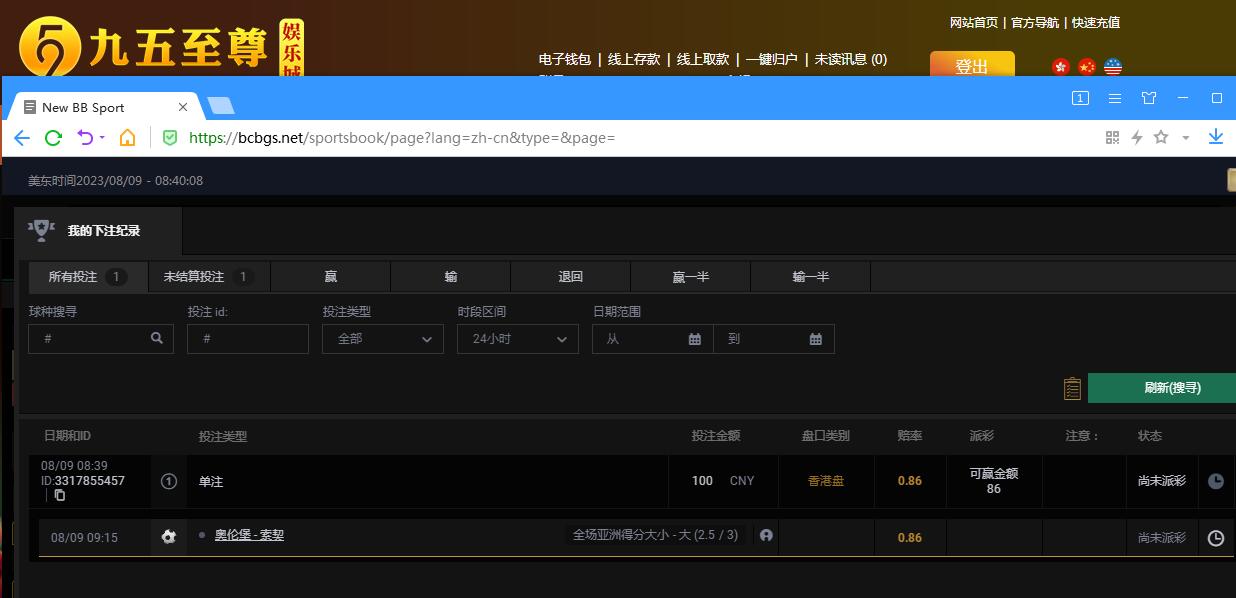The image size is (1236, 598).
Task: Reload the page with the green refresh icon
Action: (x=54, y=138)
